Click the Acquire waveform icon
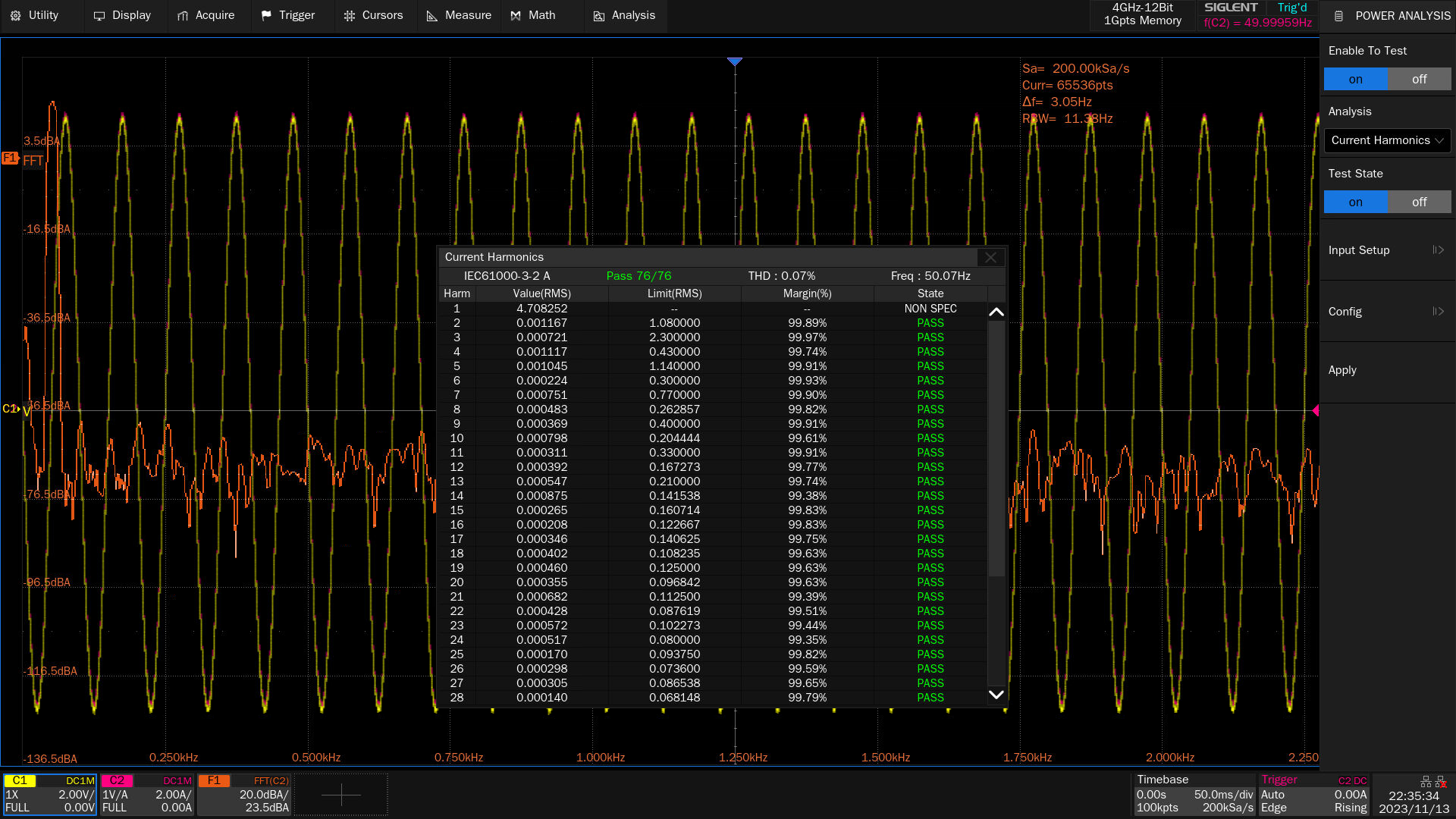1456x819 pixels. click(183, 16)
